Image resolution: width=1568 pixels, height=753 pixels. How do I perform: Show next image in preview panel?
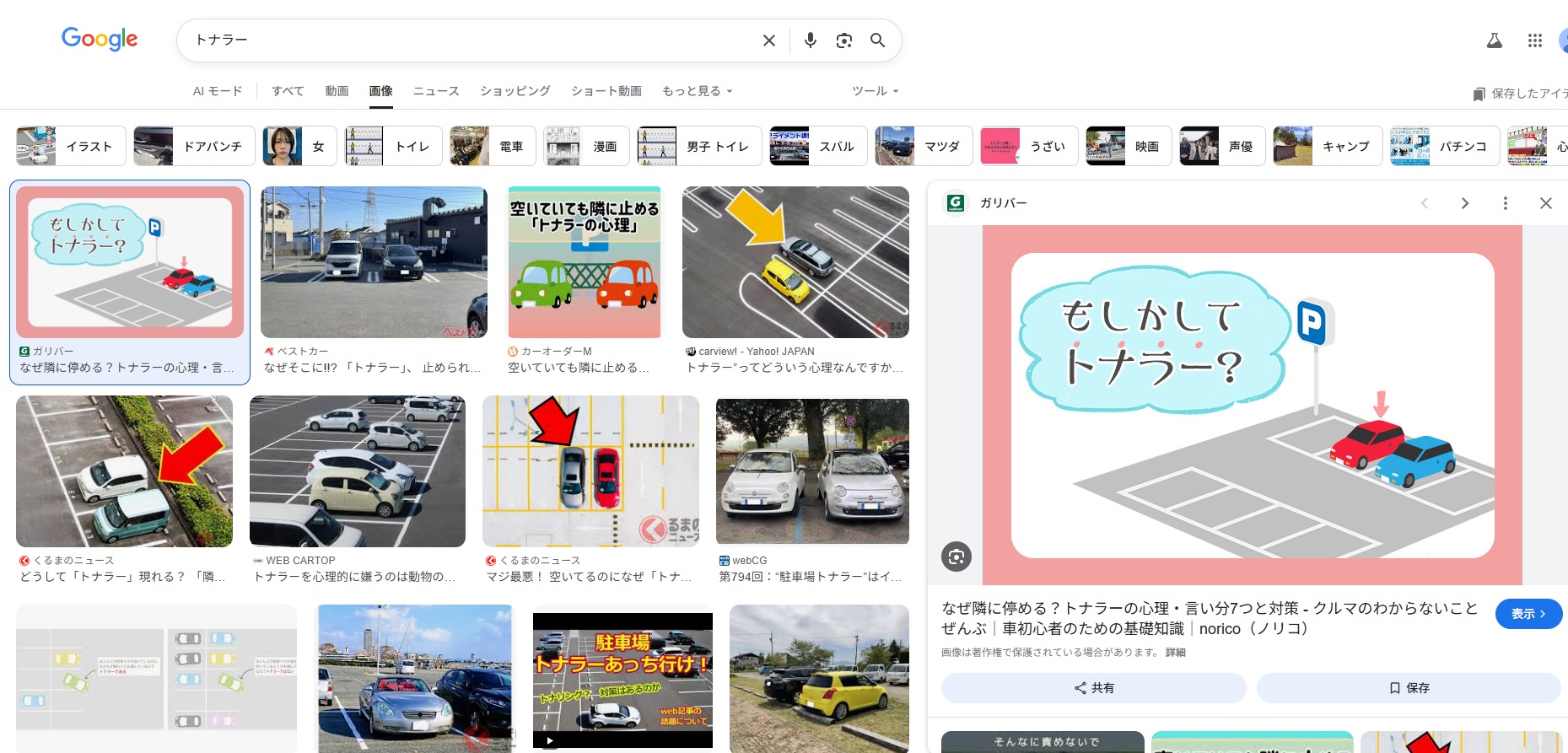coord(1464,203)
